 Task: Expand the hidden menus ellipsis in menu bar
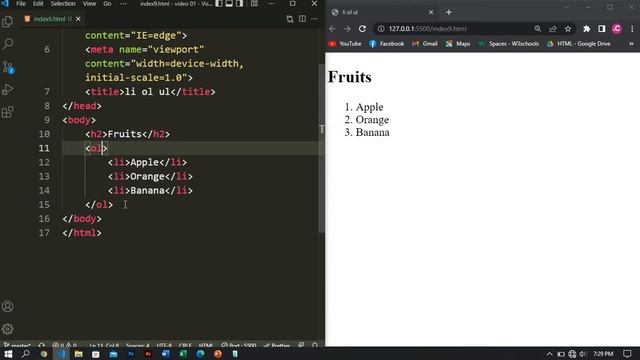tap(123, 4)
